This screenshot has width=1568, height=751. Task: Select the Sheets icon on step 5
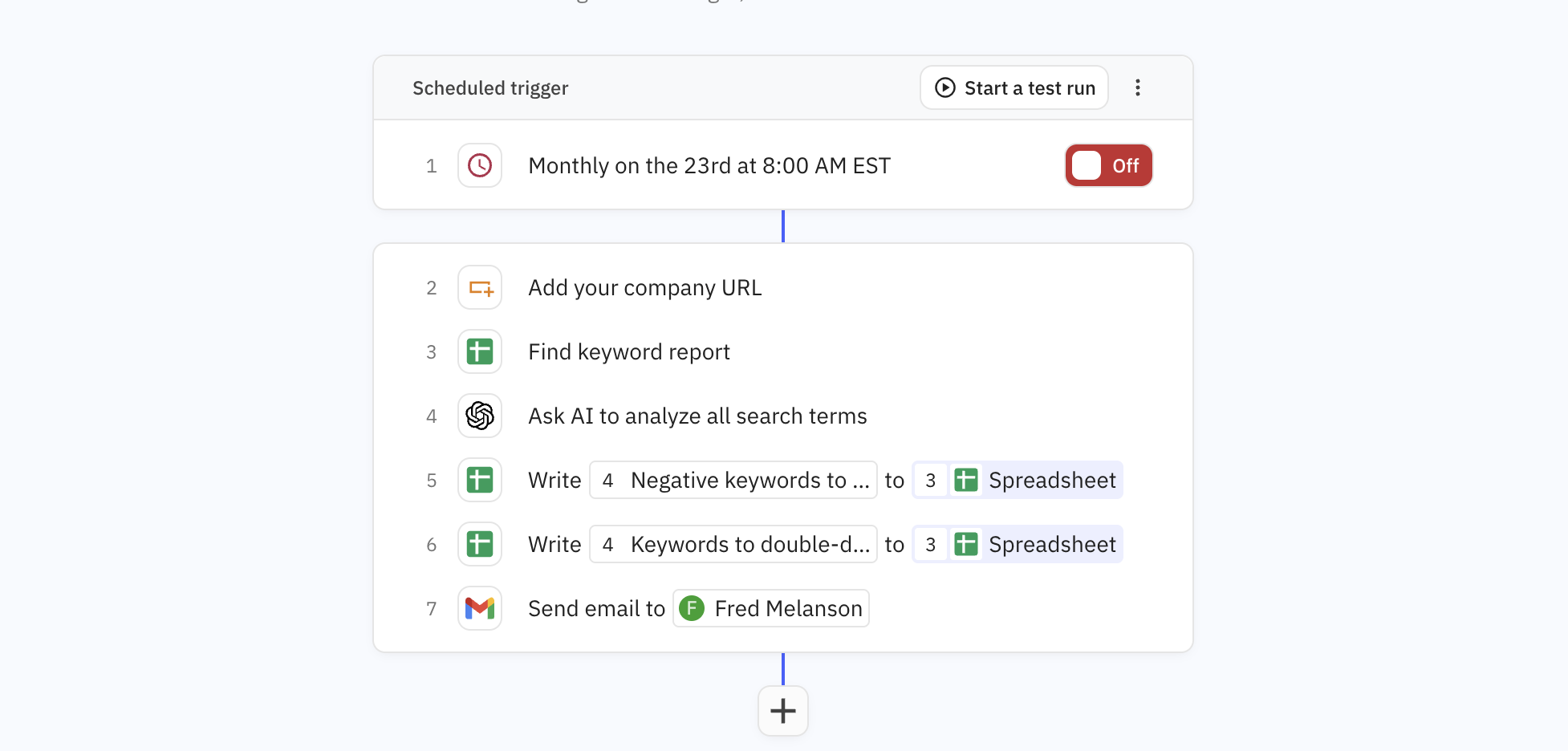(x=479, y=479)
